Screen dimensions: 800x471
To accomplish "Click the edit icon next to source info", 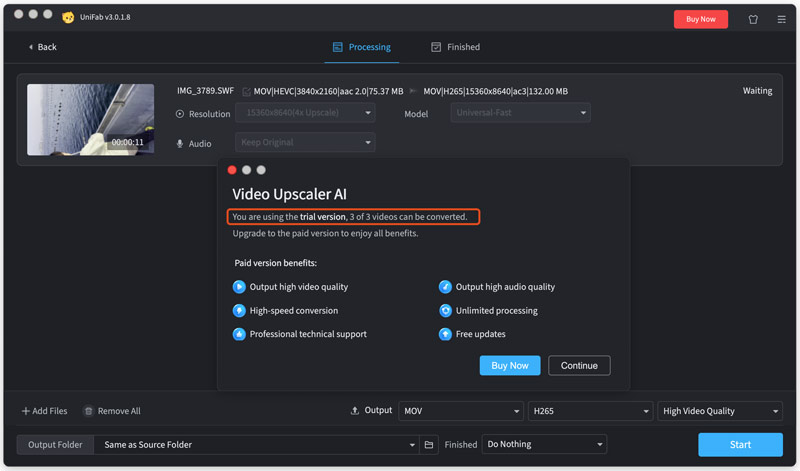I will (246, 92).
